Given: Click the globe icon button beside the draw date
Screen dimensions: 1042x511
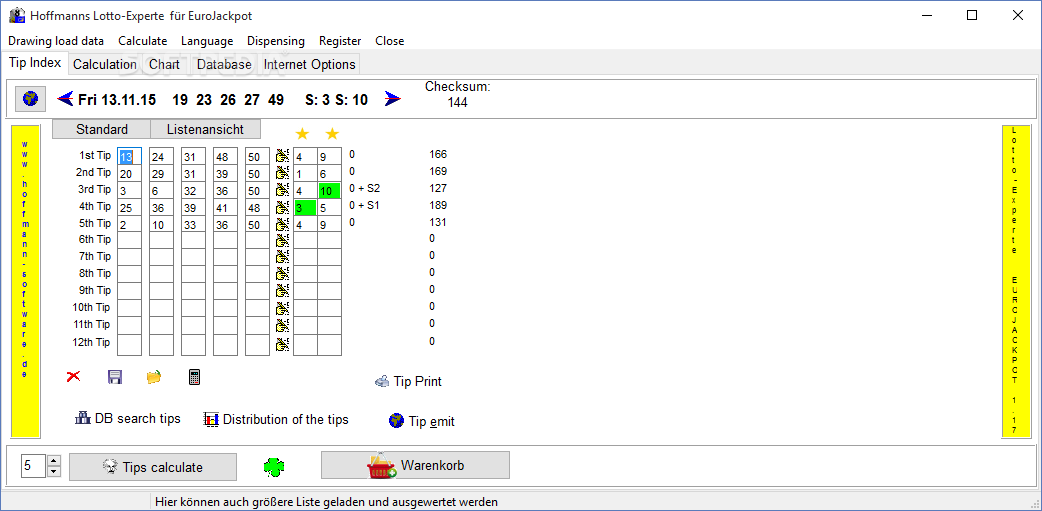Looking at the screenshot, I should [30, 100].
